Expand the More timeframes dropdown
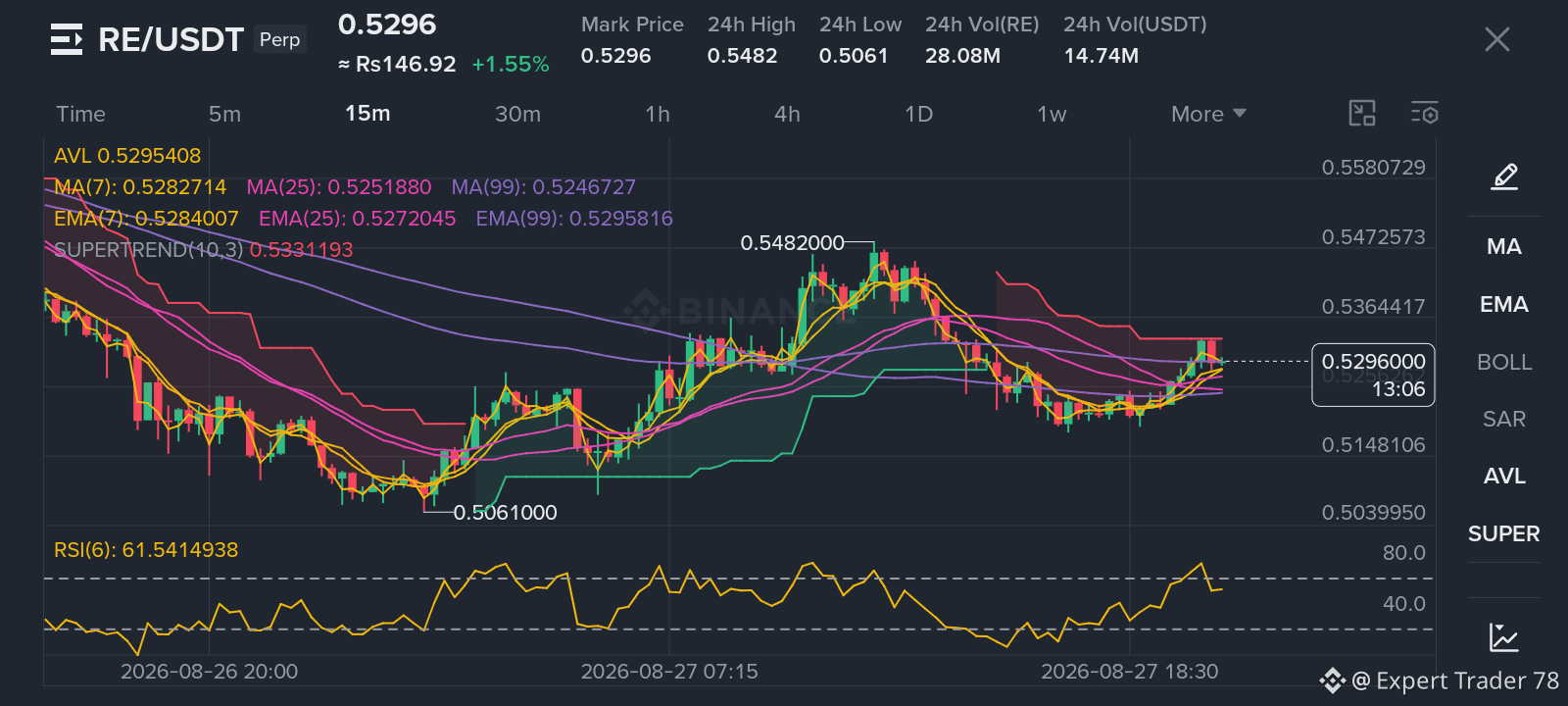 (1208, 114)
